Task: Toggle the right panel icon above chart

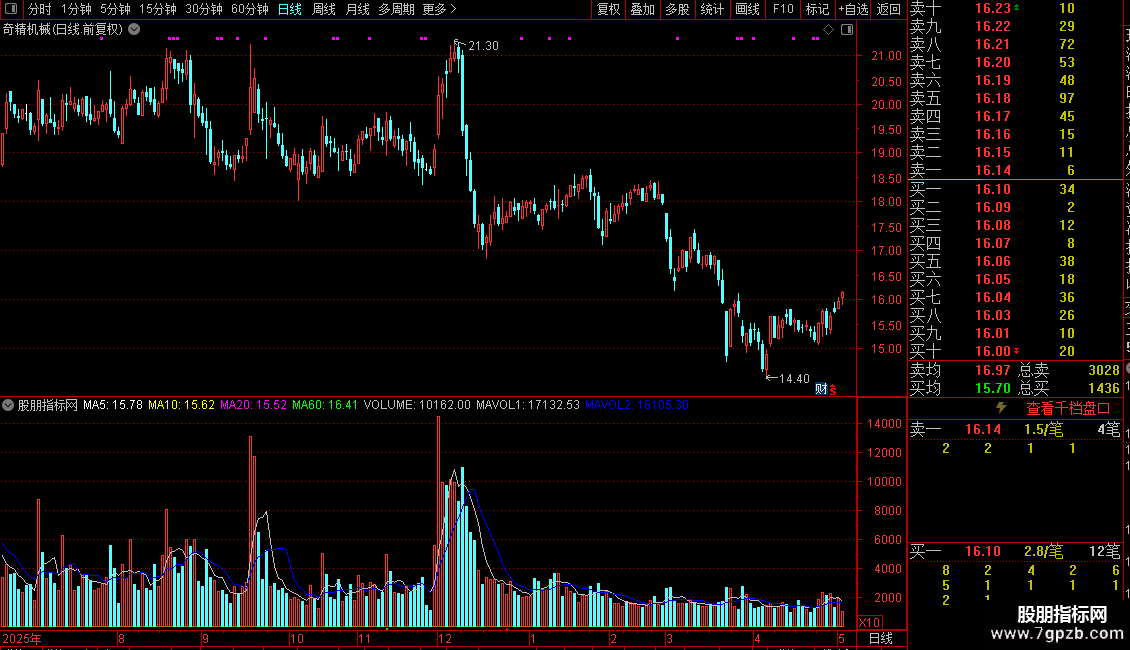Action: [847, 29]
